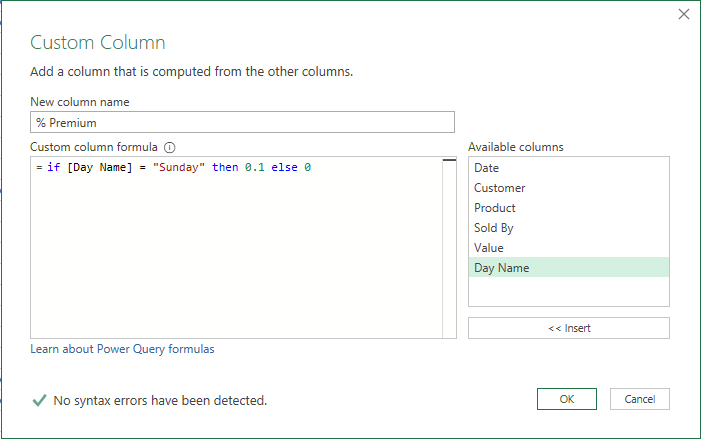701x439 pixels.
Task: Cancel the custom column dialog
Action: 639,399
